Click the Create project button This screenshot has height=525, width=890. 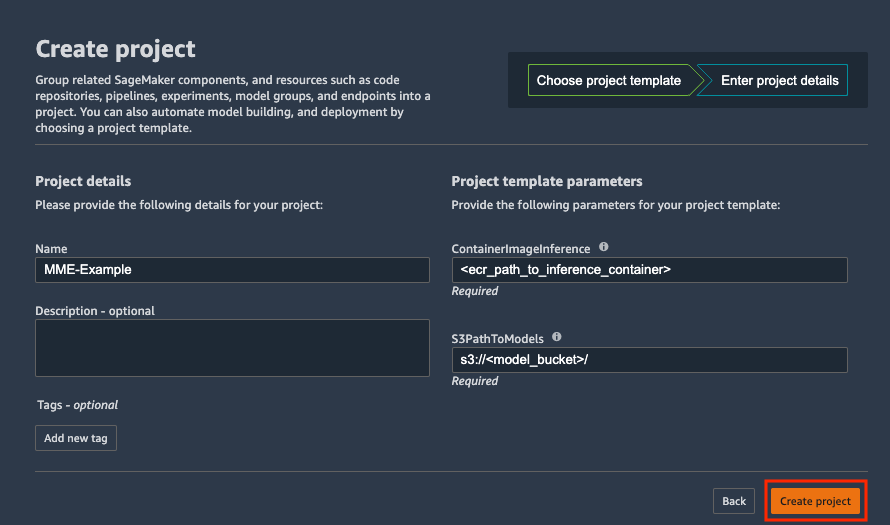click(x=815, y=501)
